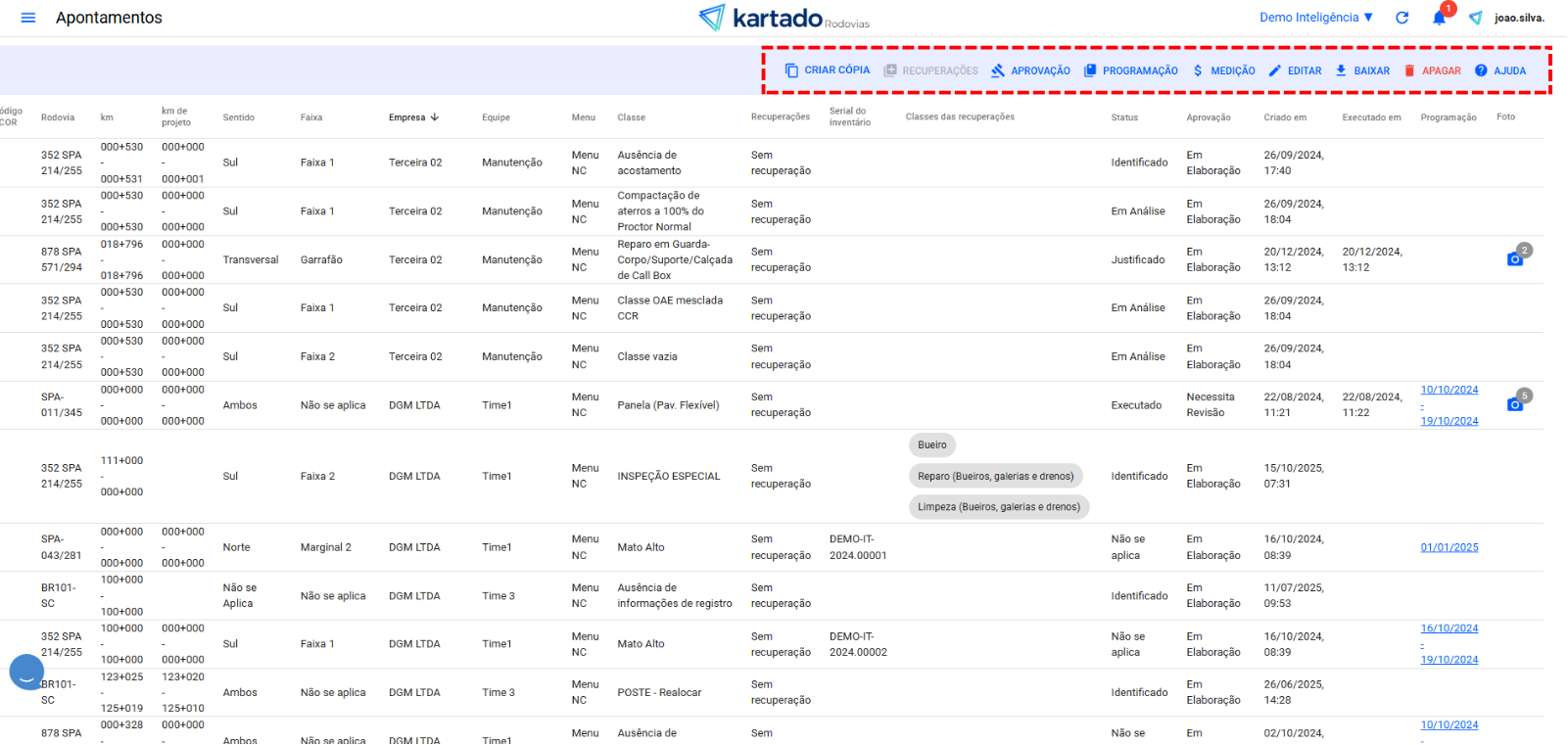The height and width of the screenshot is (745, 1568).
Task: Open photo camera icon with 5 badge
Action: (x=1515, y=404)
